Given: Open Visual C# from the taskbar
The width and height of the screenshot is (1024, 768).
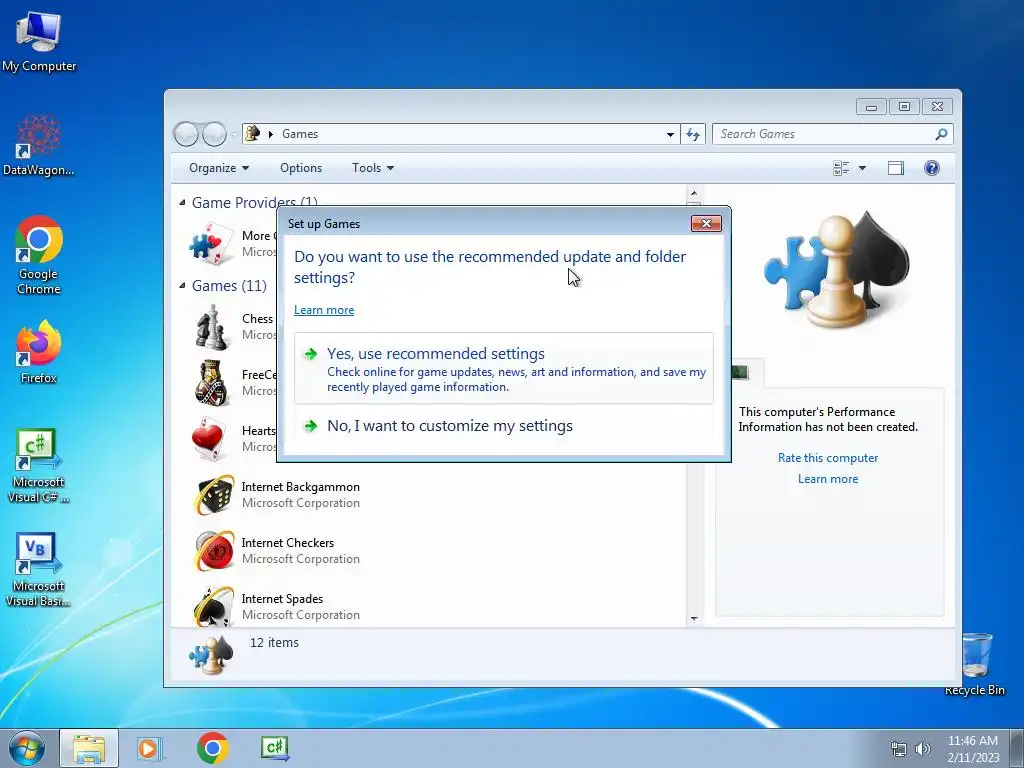Looking at the screenshot, I should 275,748.
